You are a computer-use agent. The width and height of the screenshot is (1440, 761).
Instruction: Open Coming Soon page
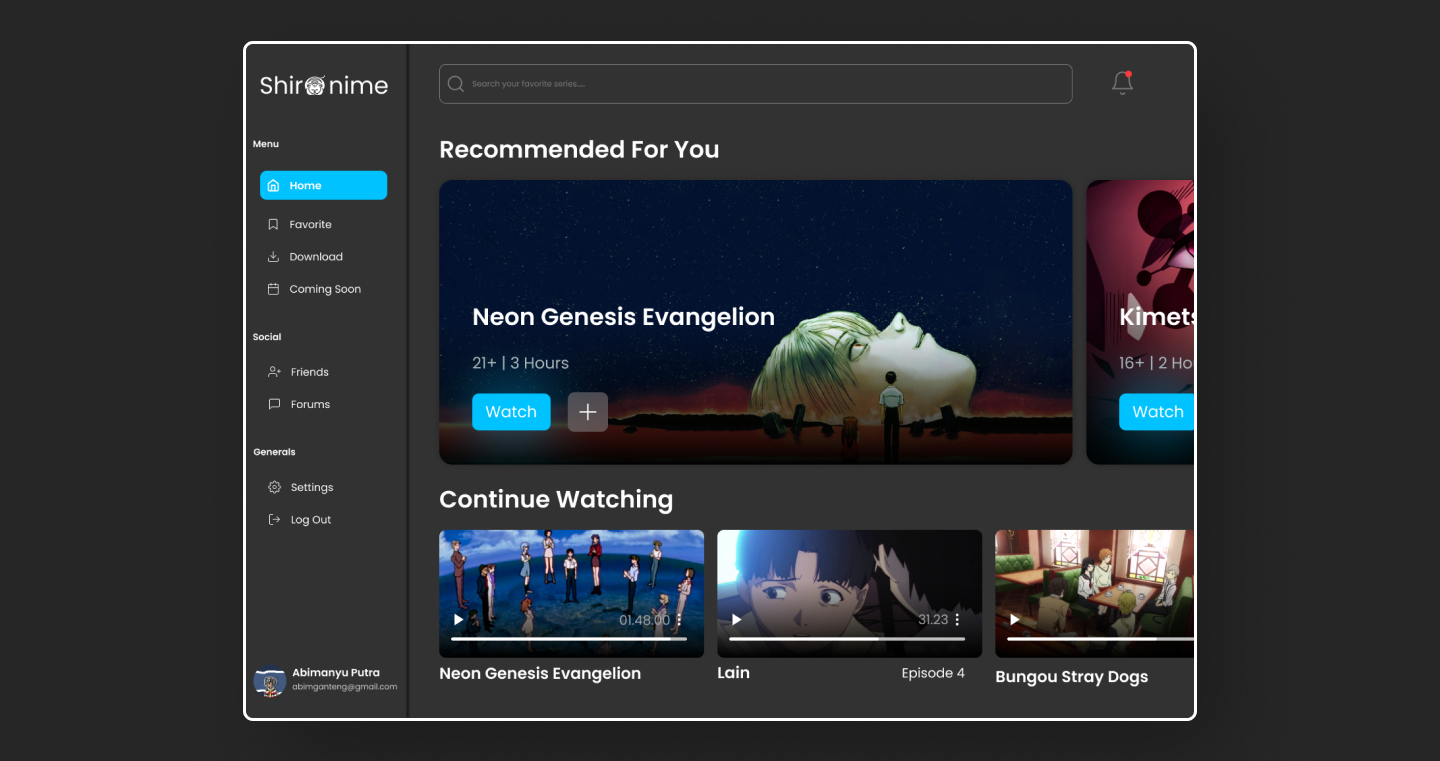[324, 289]
